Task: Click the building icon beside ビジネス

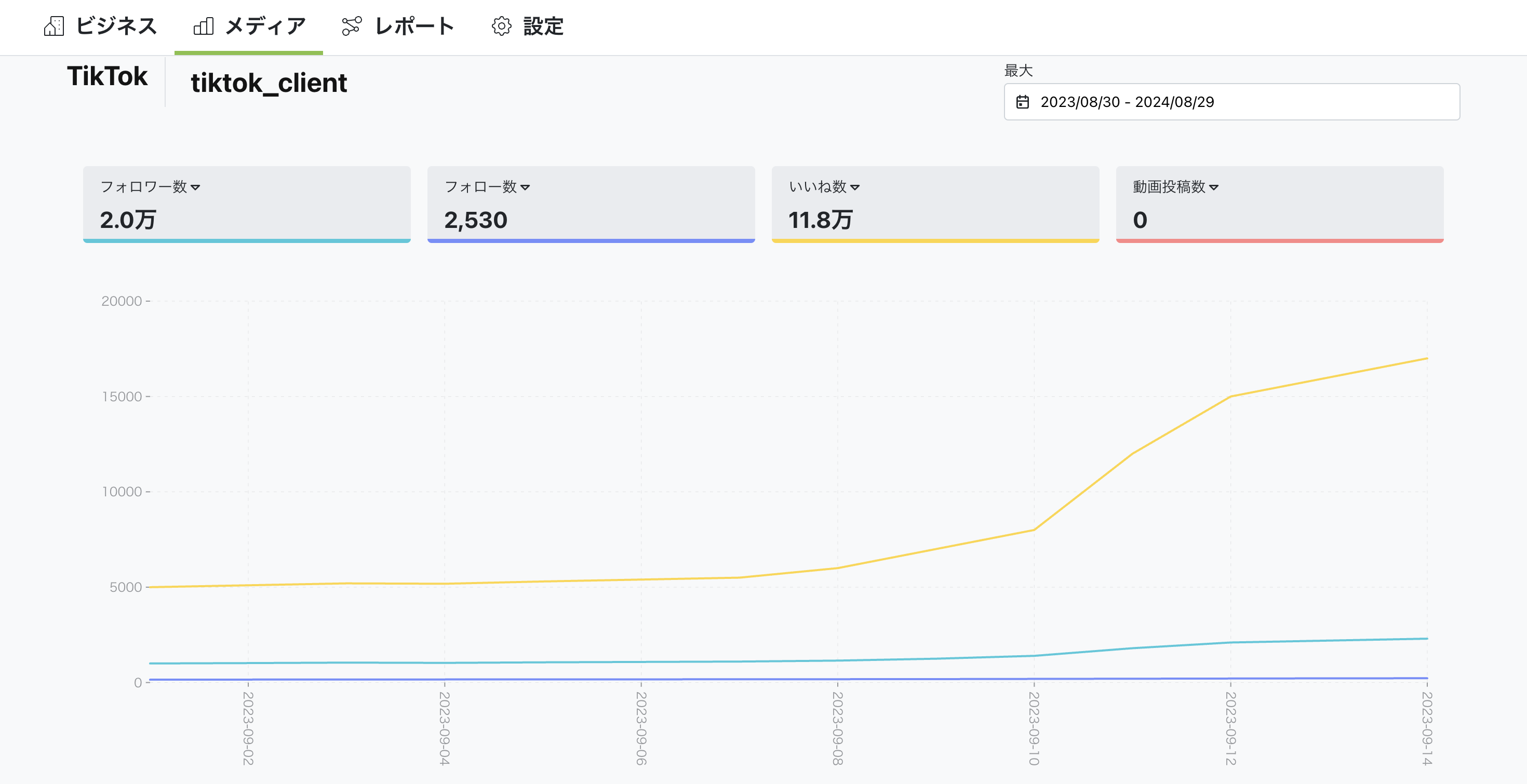Action: click(54, 26)
